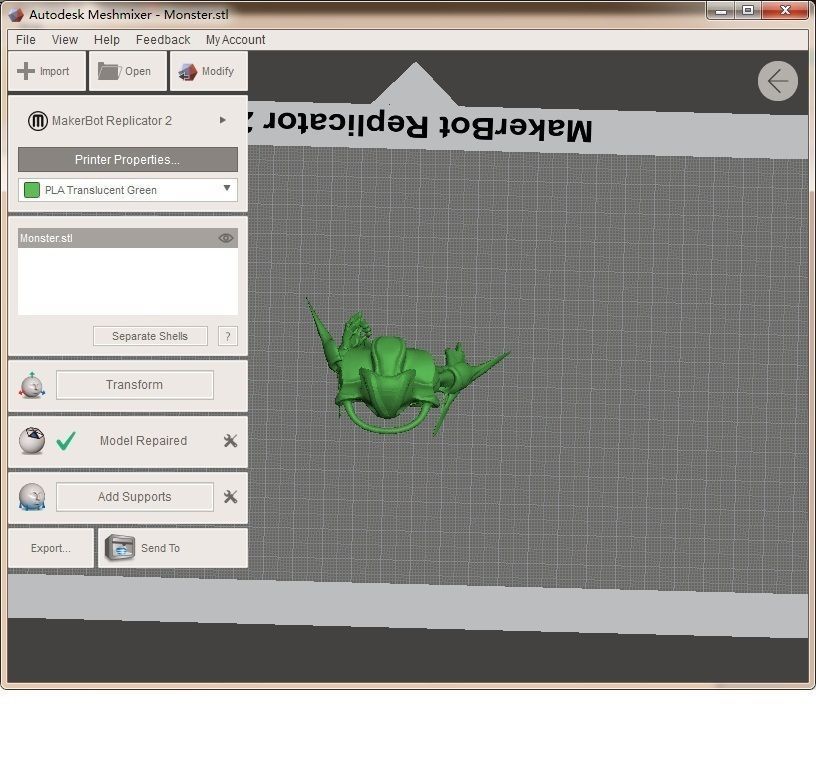Click the Import button with plus icon
Viewport: 816px width, 779px height.
tap(47, 71)
